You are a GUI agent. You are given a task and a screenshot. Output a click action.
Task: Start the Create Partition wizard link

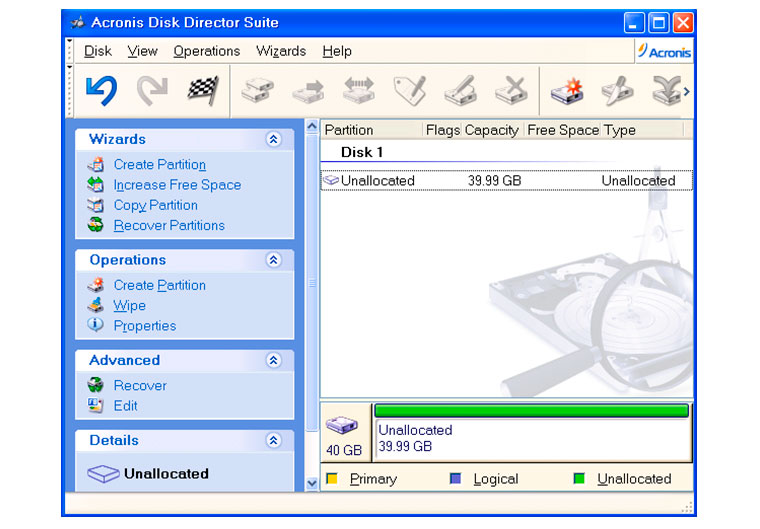coord(159,164)
